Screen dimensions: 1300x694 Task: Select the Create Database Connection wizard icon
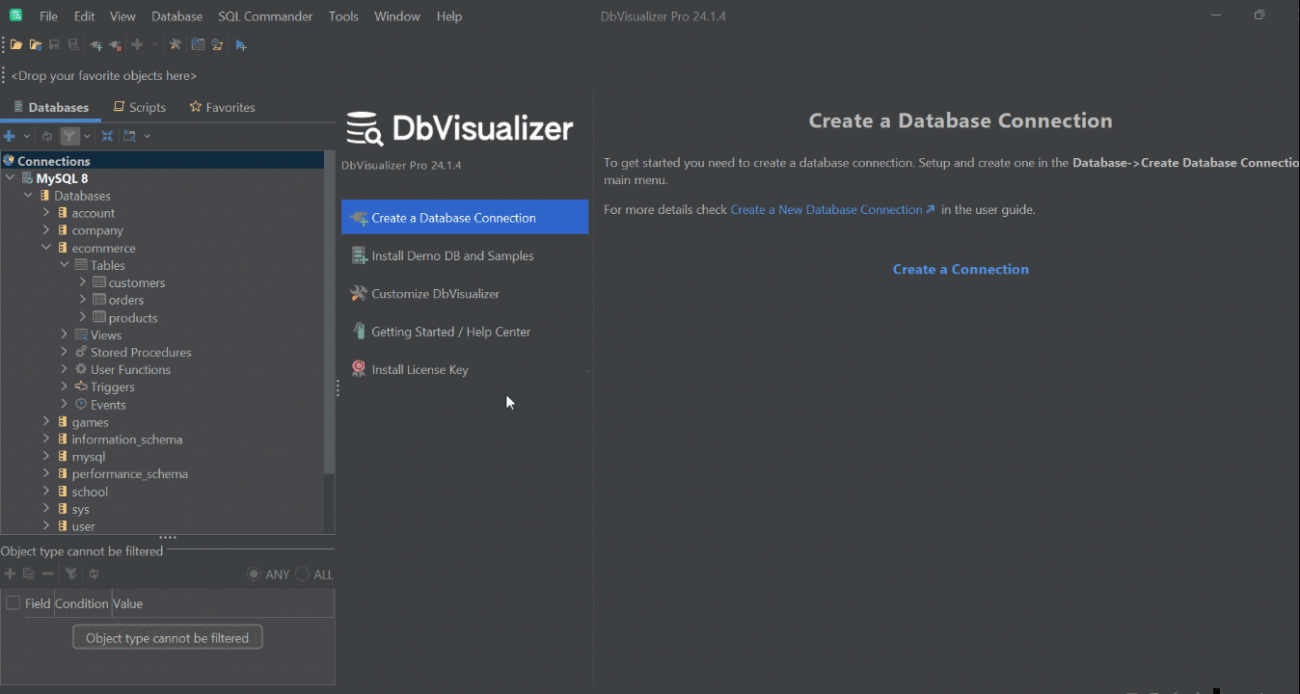tap(359, 216)
